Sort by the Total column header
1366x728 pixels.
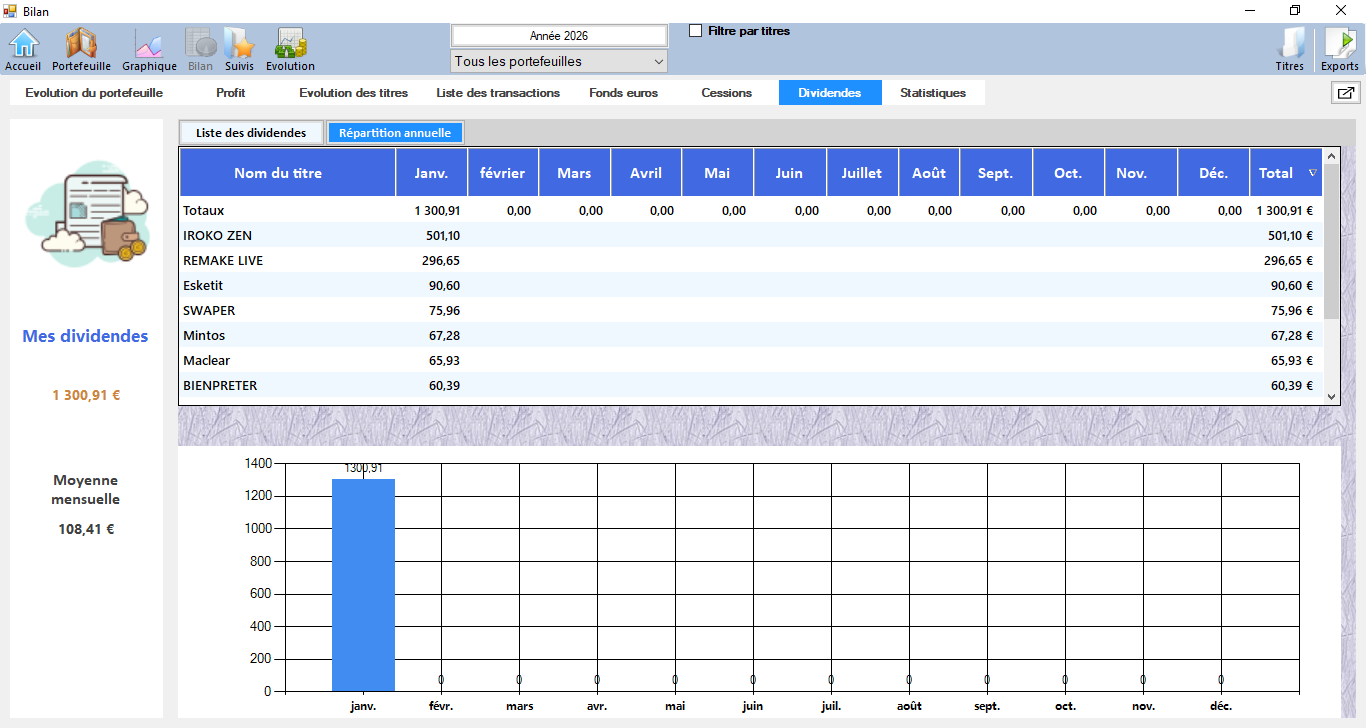tap(1285, 173)
